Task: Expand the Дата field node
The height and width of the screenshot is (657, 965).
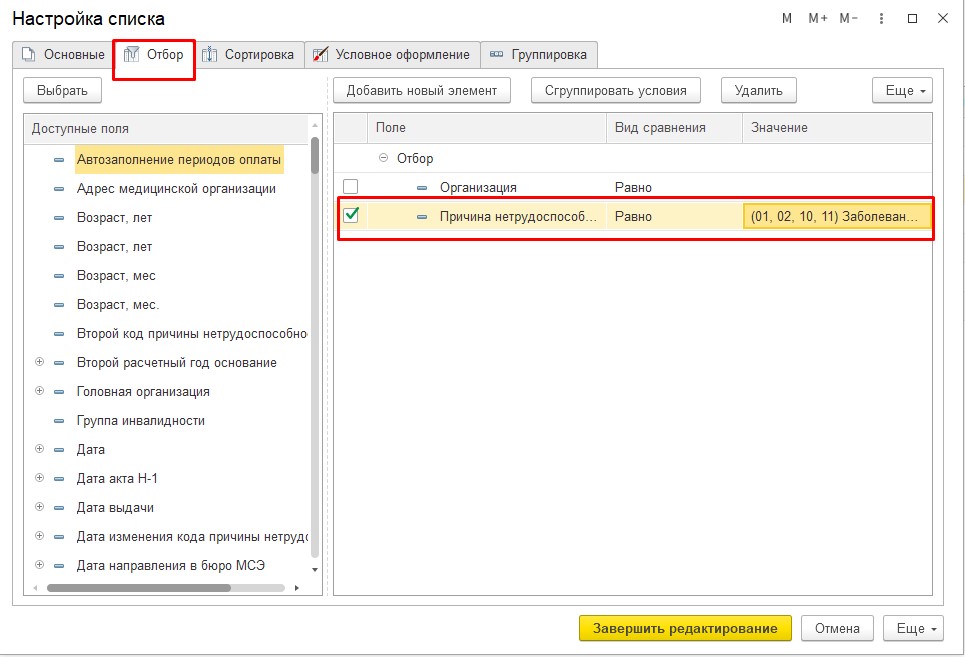Action: [39, 448]
